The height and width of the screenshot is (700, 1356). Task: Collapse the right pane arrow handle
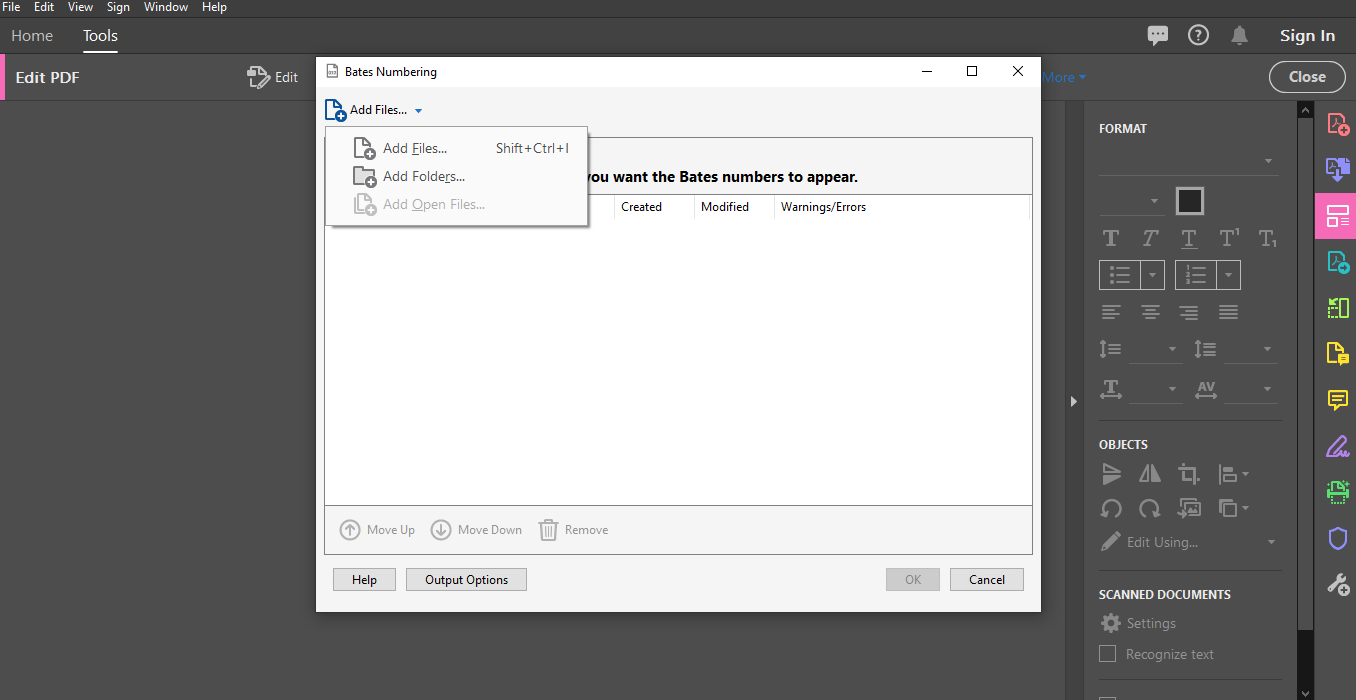(x=1073, y=401)
